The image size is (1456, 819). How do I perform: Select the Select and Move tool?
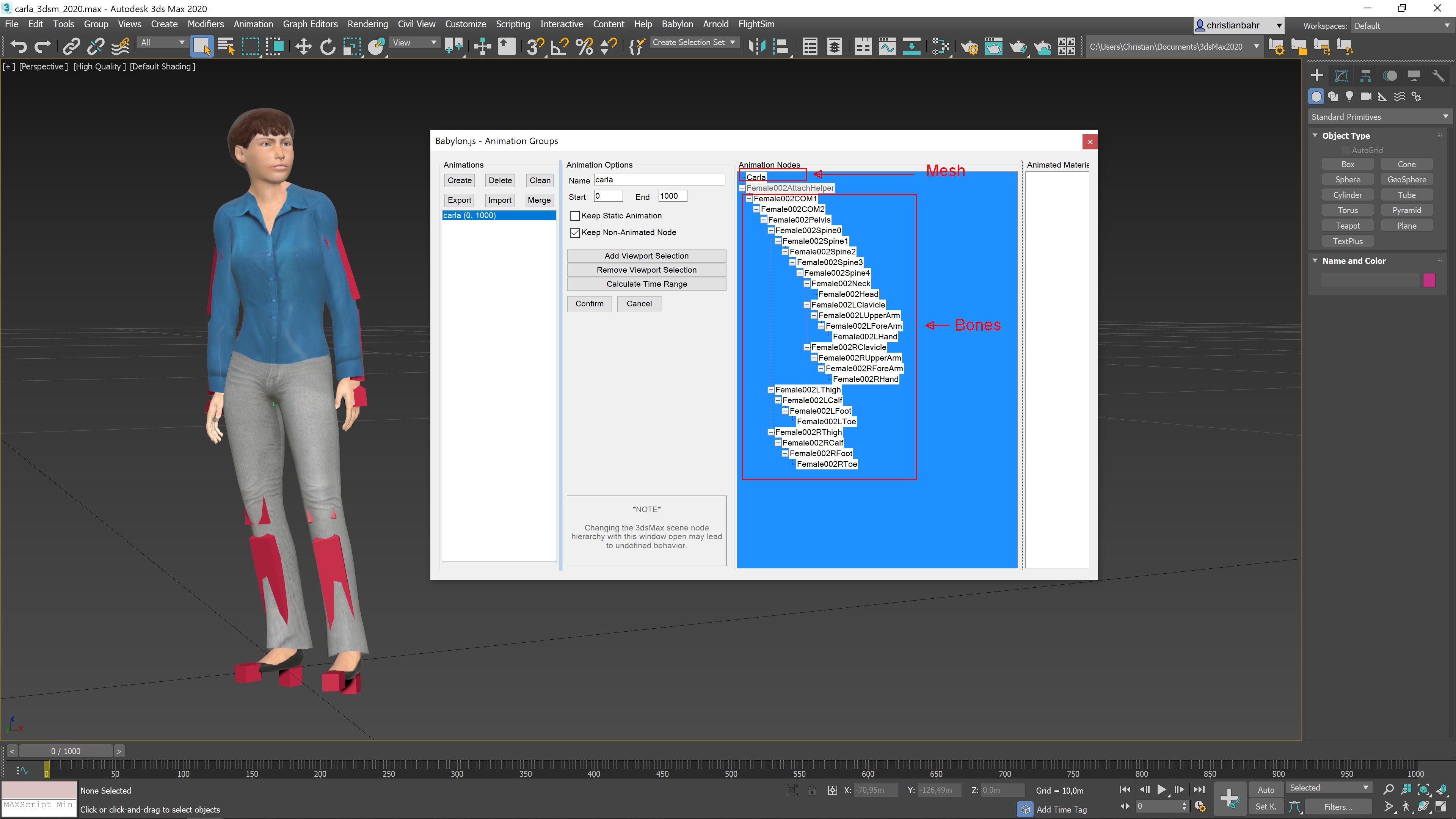303,46
